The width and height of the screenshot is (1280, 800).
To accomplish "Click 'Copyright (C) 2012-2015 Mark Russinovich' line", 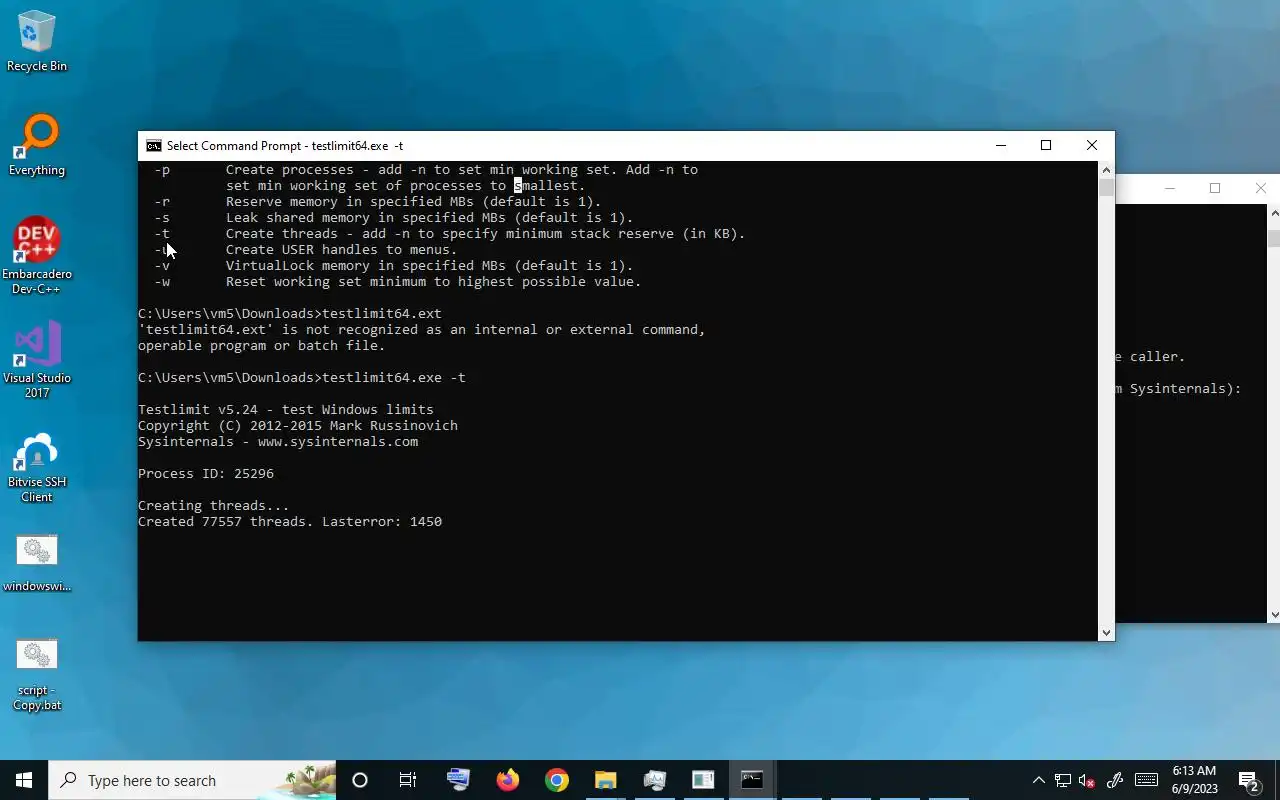I will click(298, 425).
